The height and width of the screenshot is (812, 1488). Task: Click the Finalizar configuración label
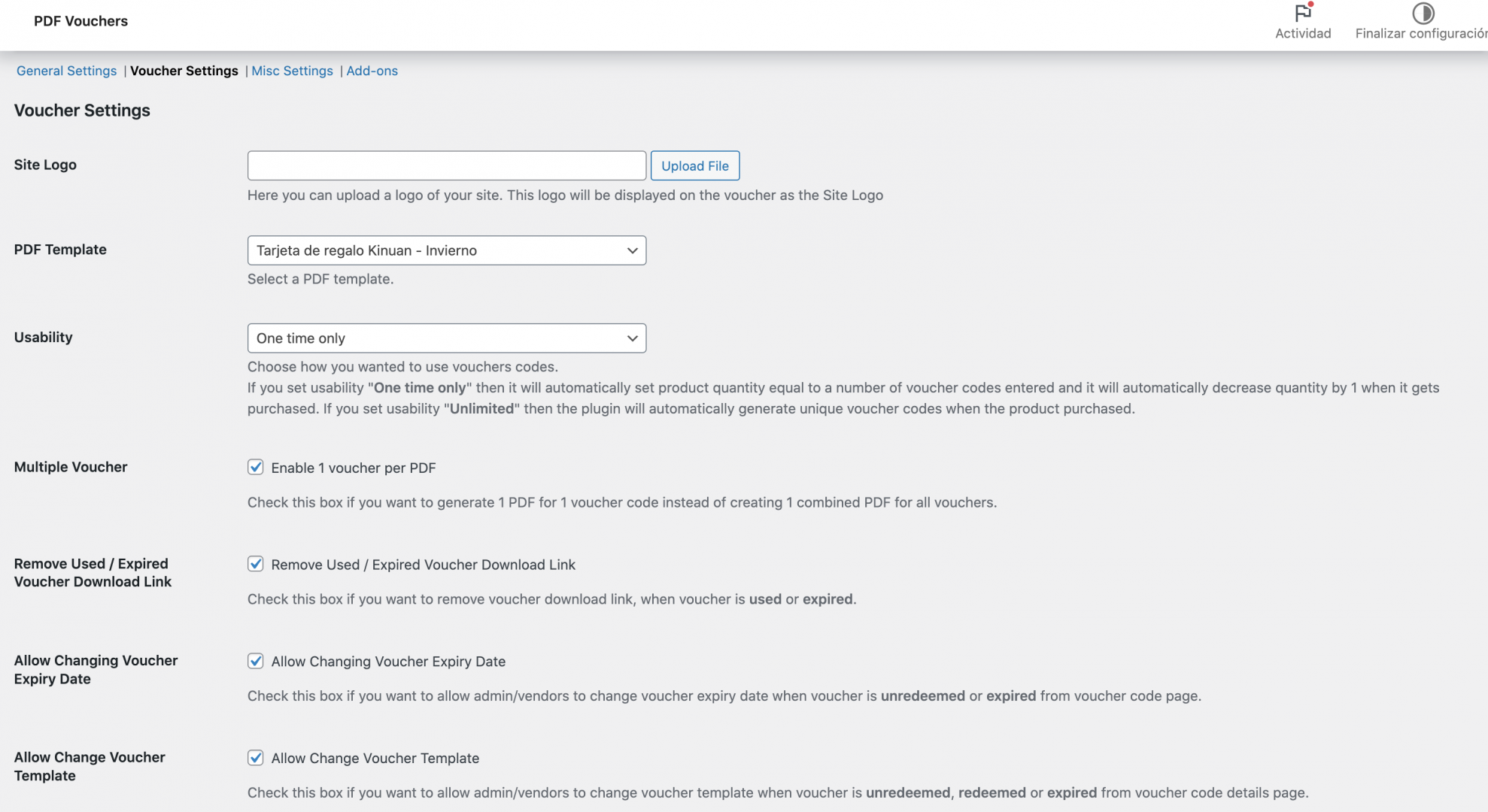tap(1421, 33)
